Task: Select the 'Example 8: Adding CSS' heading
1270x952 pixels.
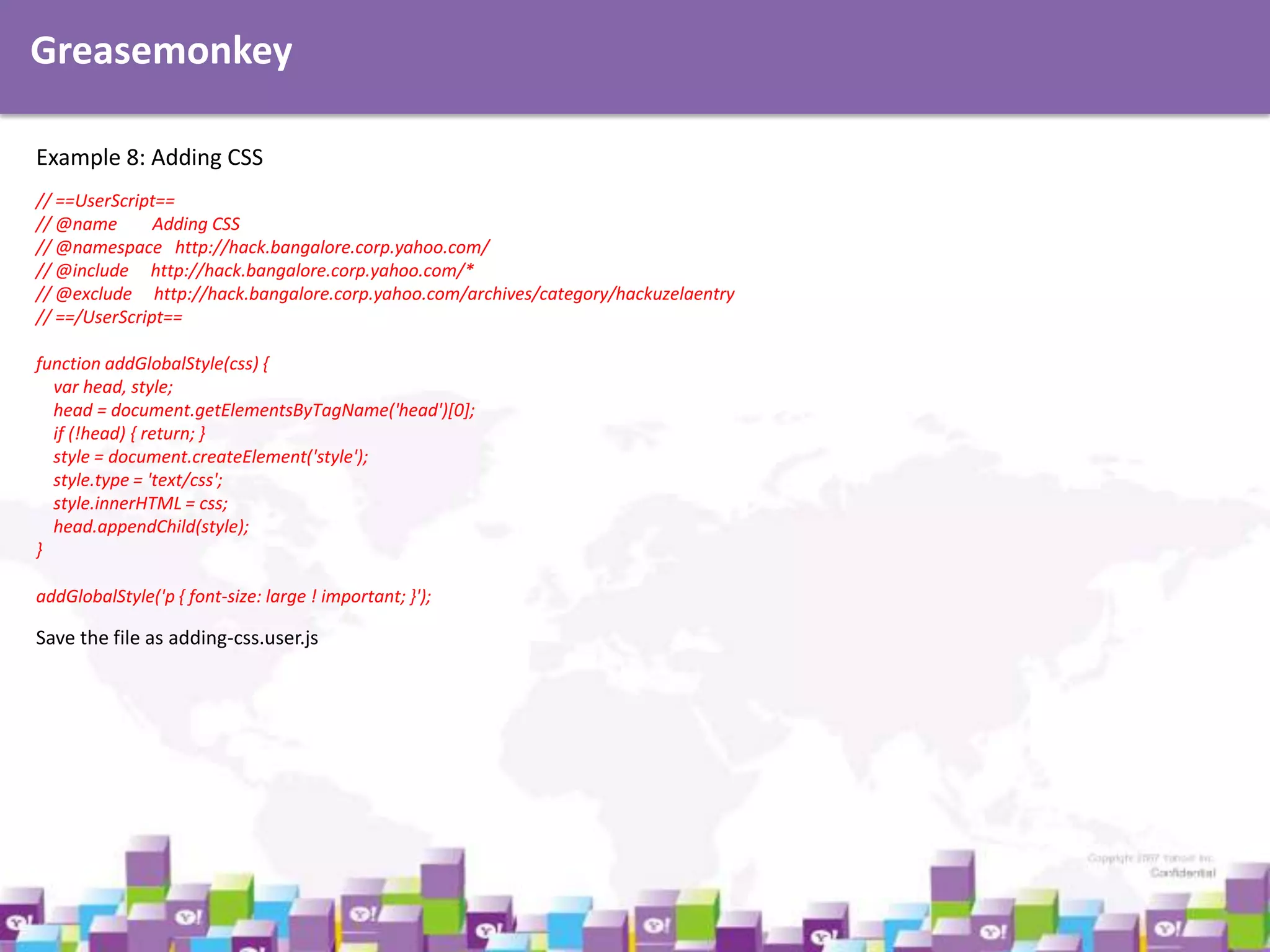Action: [149, 157]
